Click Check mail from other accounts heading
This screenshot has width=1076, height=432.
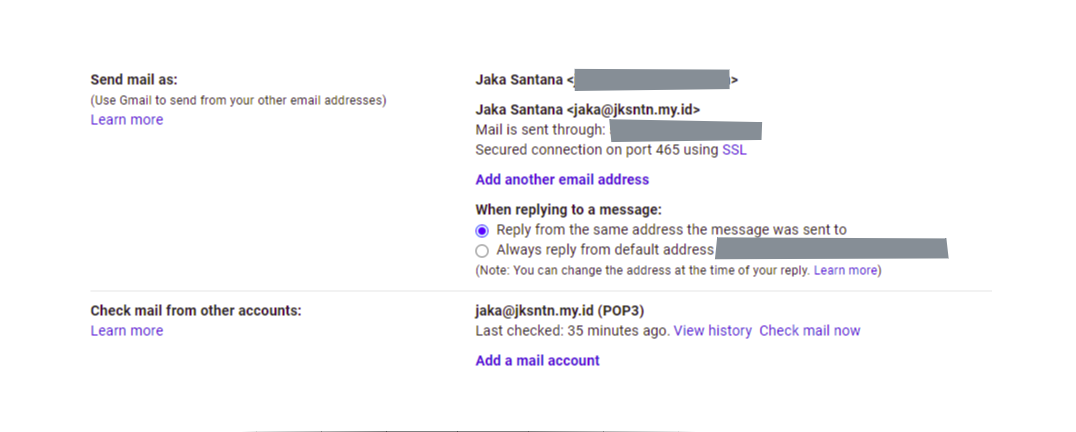click(x=196, y=311)
